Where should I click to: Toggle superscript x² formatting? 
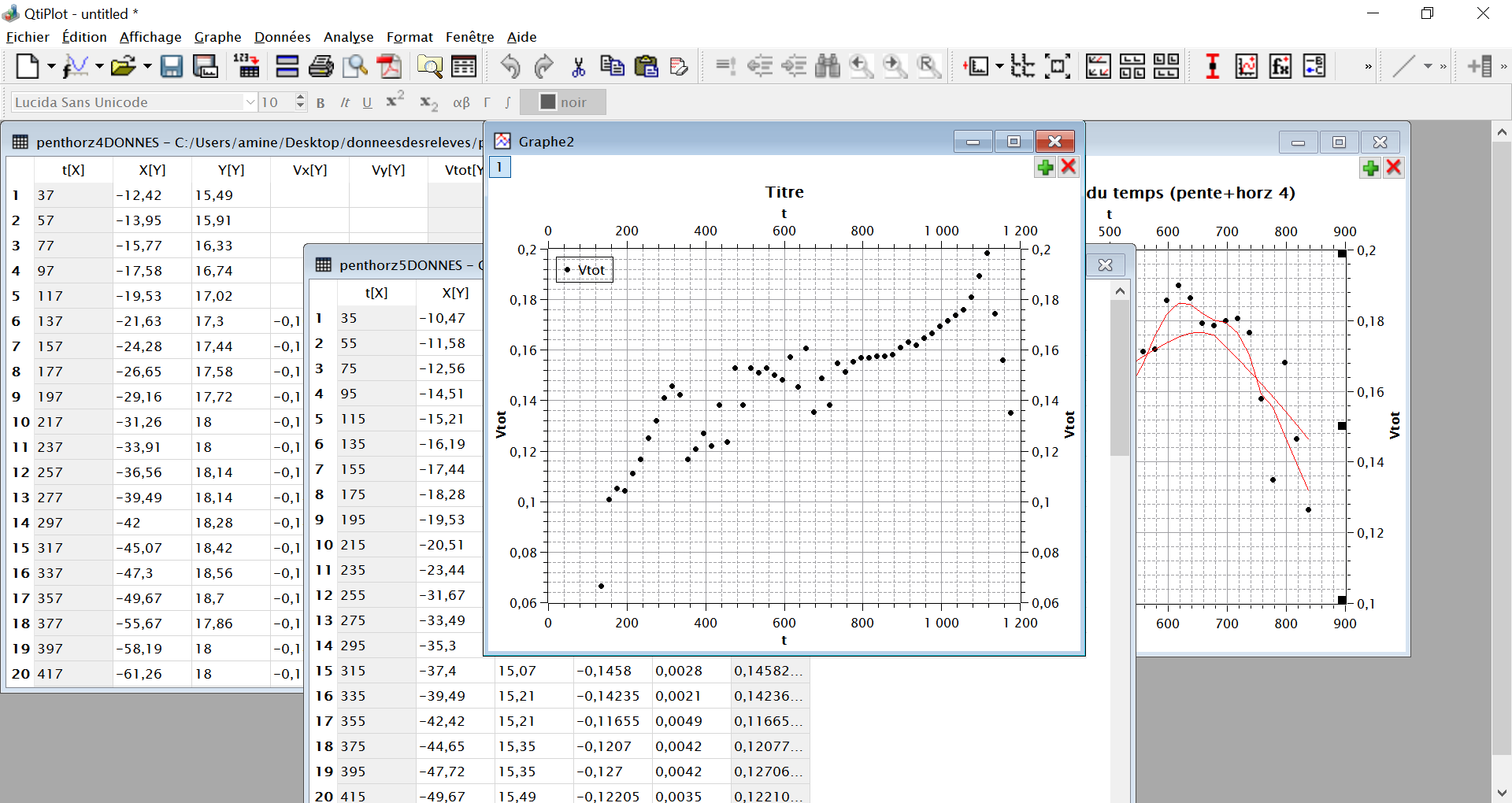click(395, 102)
